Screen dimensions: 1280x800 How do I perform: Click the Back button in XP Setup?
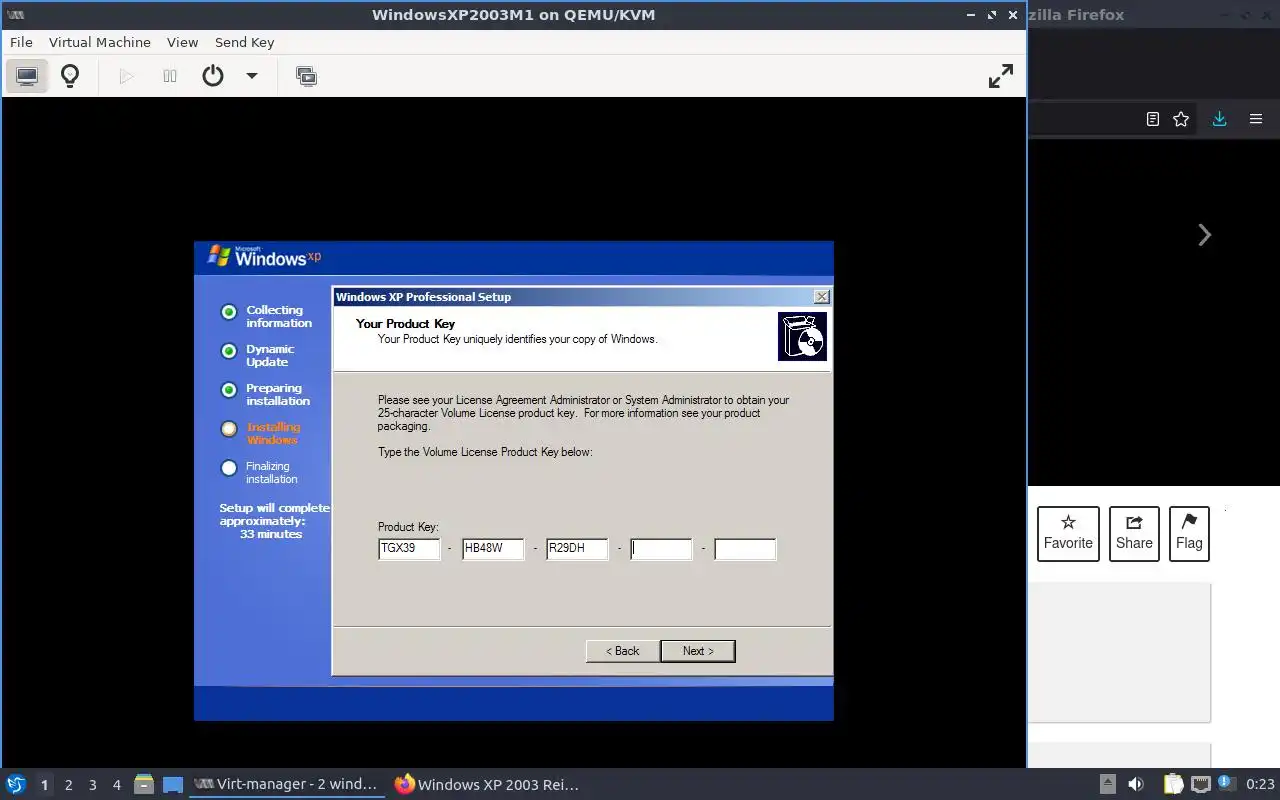622,651
